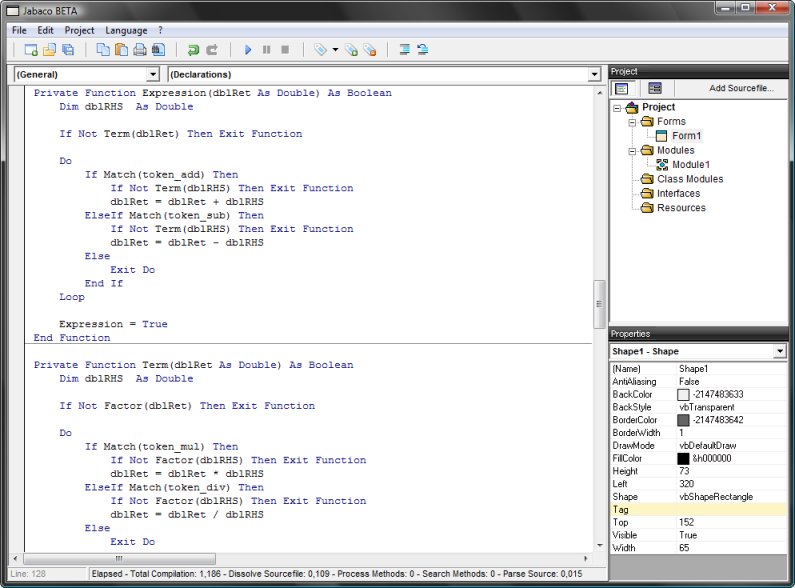This screenshot has height=588, width=795.
Task: Click the code editor vertical scrollbar thumb
Action: (x=599, y=304)
